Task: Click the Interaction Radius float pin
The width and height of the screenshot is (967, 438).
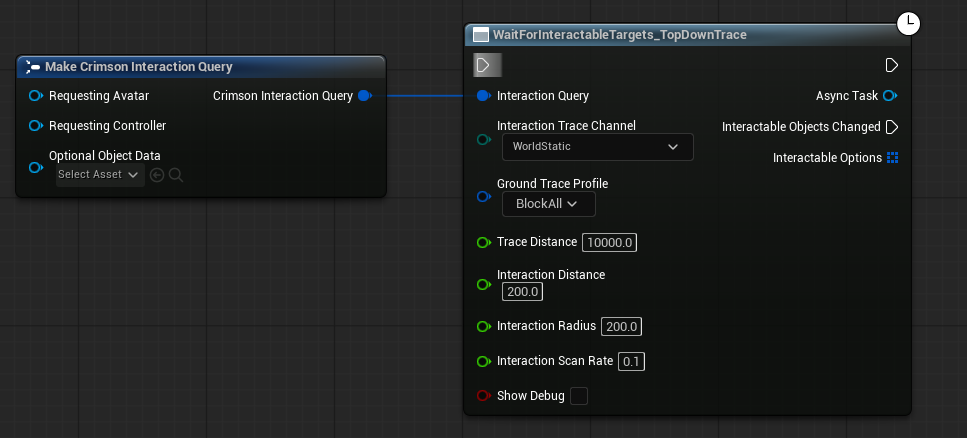Action: [x=484, y=326]
